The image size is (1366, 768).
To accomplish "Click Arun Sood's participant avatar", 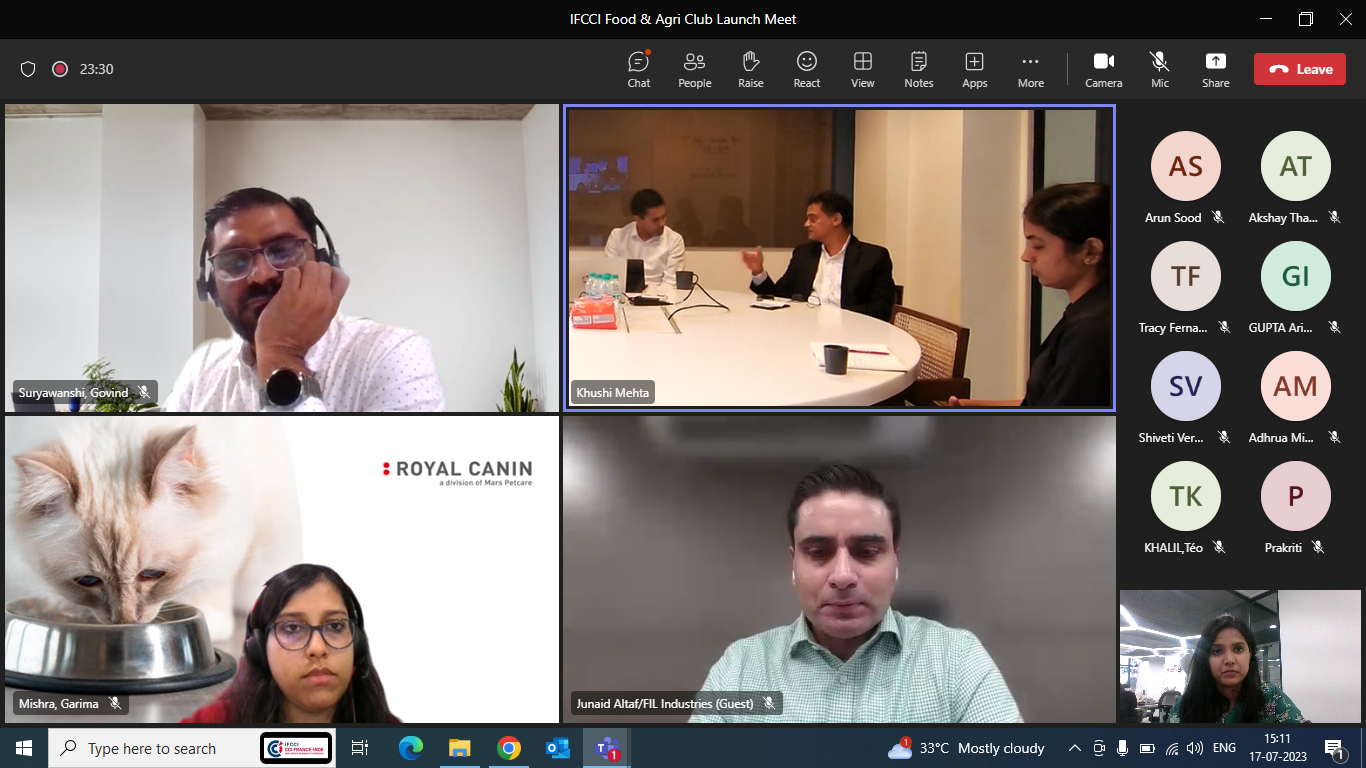I will (1185, 166).
